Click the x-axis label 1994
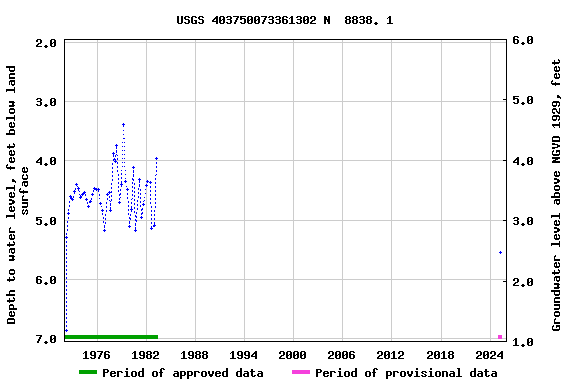Screen dimensions: 576x384 click(x=244, y=355)
